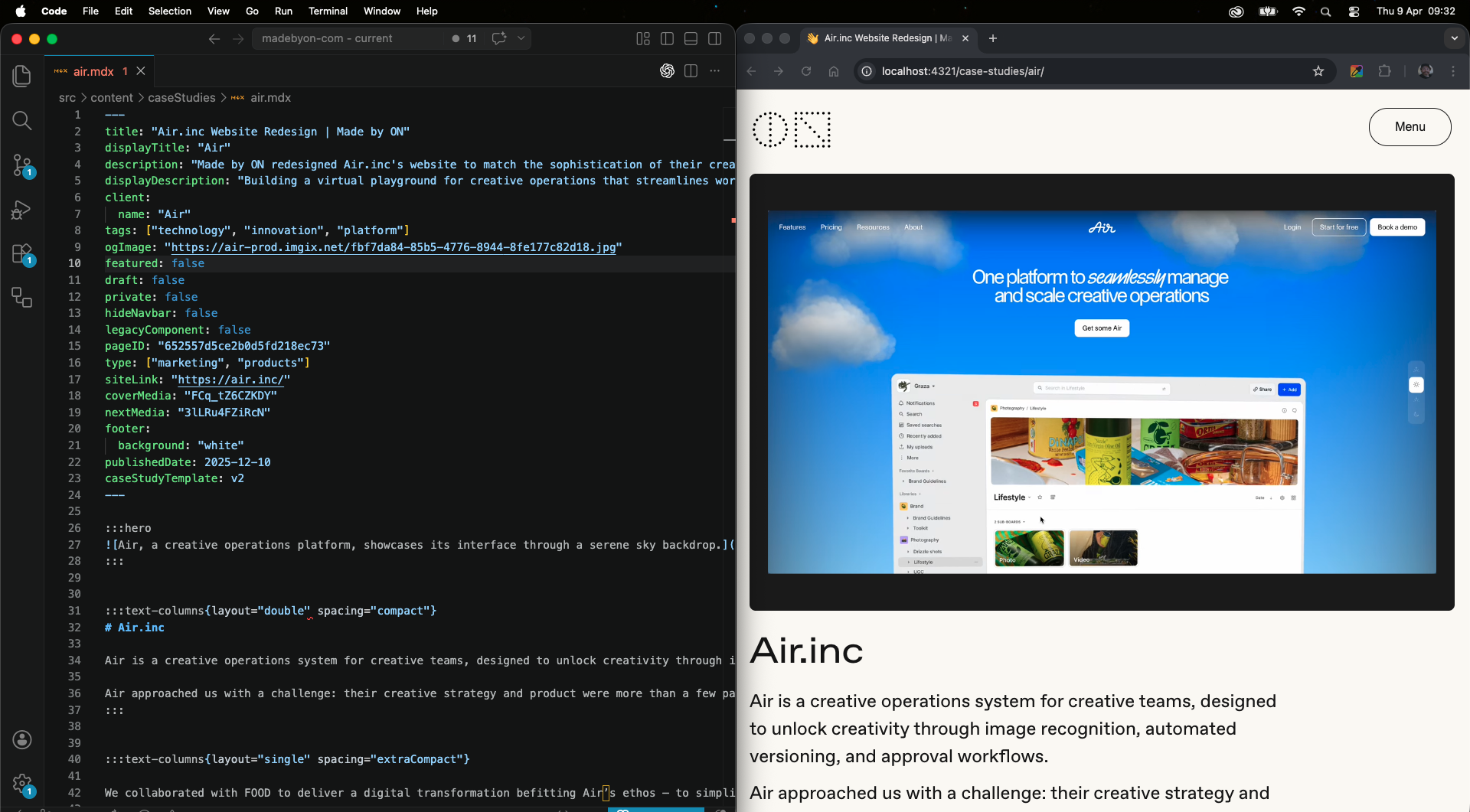The image size is (1470, 812).
Task: Open the Terminal menu
Action: (x=328, y=11)
